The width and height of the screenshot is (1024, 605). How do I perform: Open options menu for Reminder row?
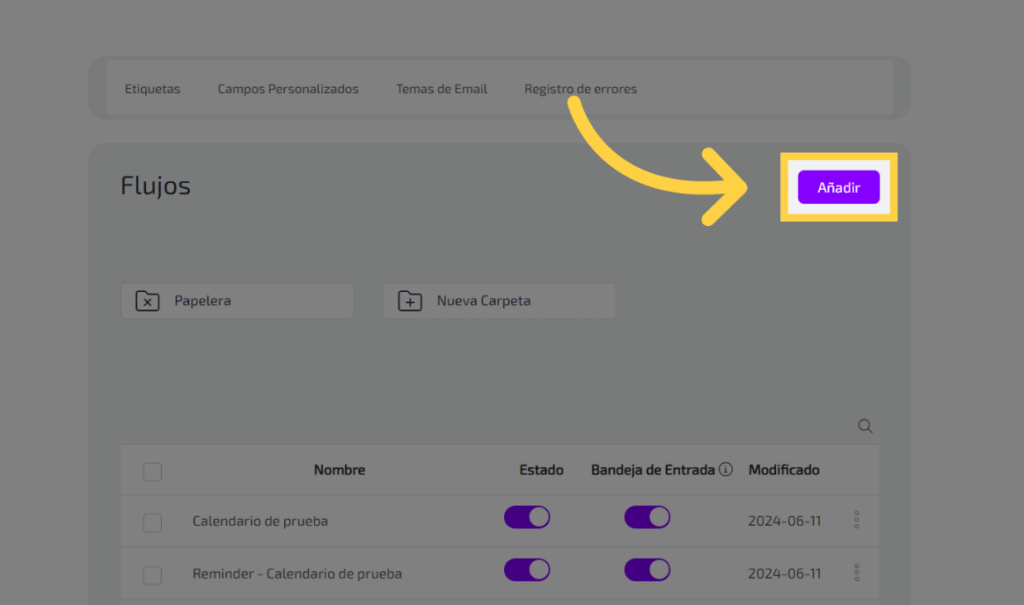857,573
